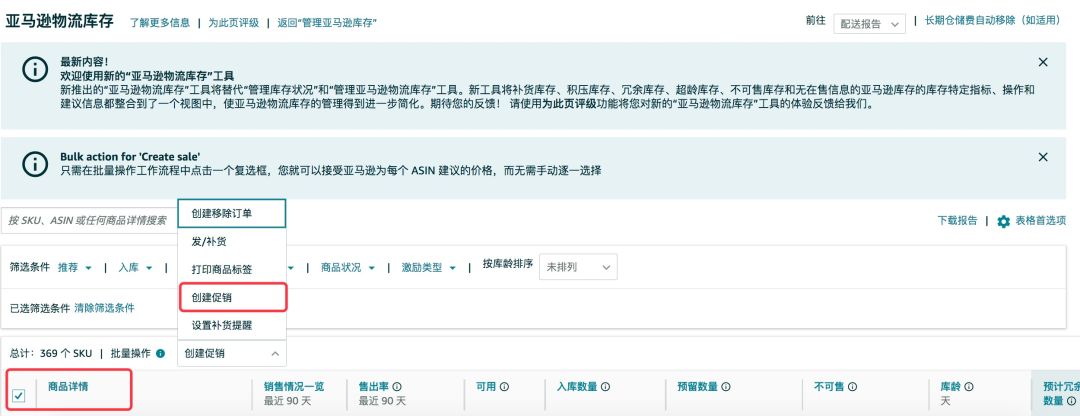
Task: Dismiss the Bulk action 'Create sale' banner
Action: click(x=1043, y=157)
